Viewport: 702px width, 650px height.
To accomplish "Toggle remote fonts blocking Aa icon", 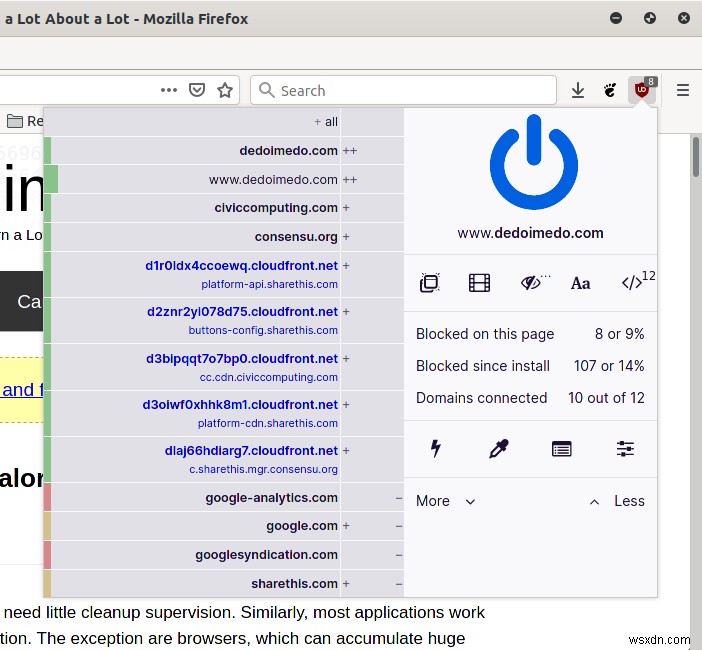I will click(581, 283).
